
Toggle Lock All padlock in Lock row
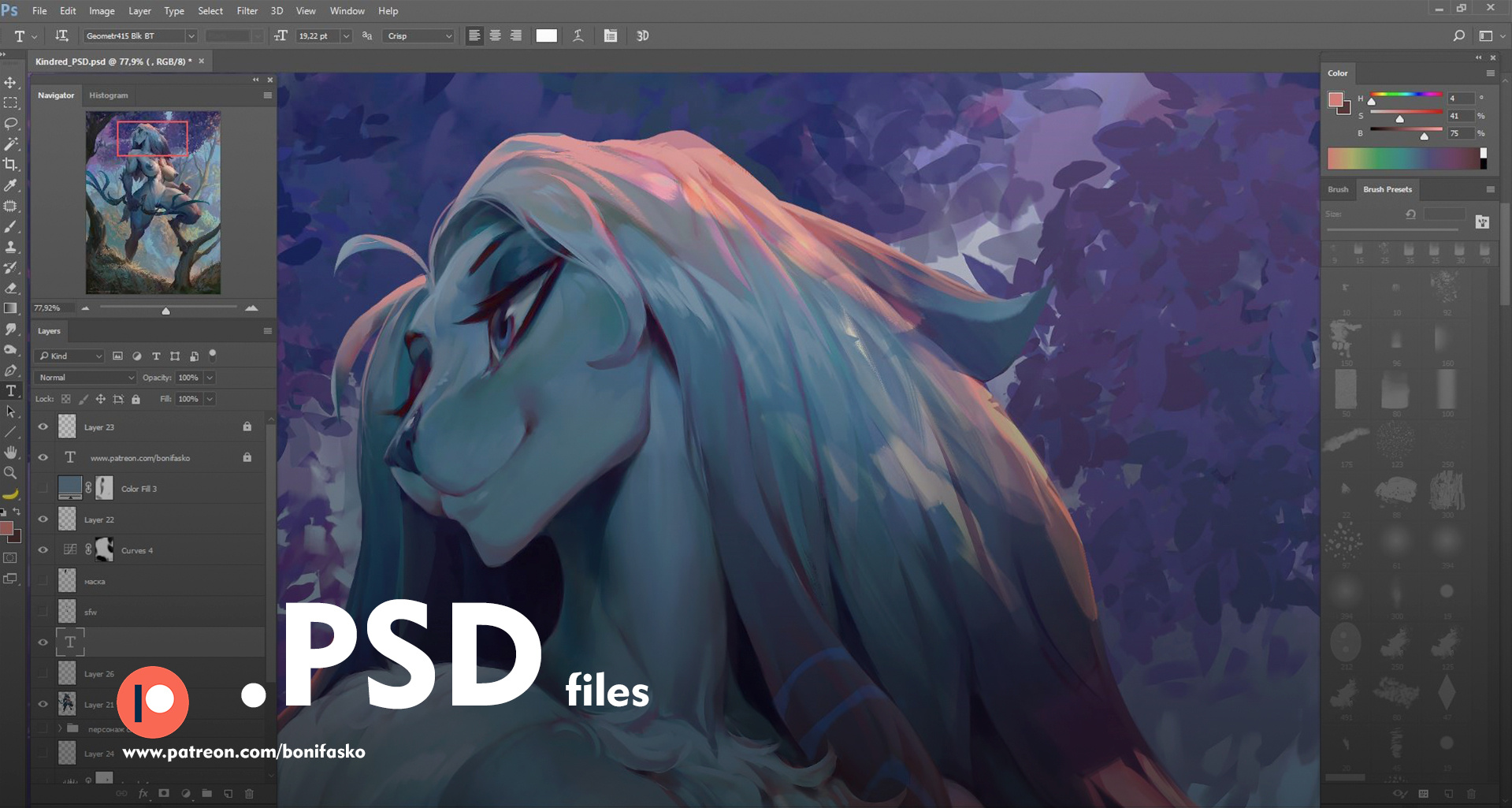[136, 399]
